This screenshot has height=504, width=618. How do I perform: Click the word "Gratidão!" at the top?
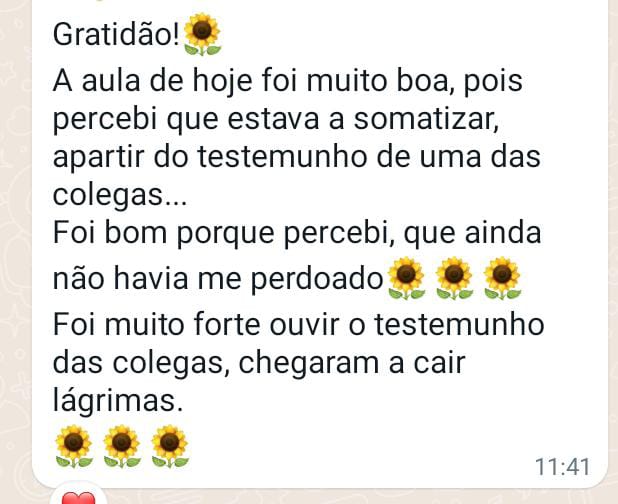(116, 35)
